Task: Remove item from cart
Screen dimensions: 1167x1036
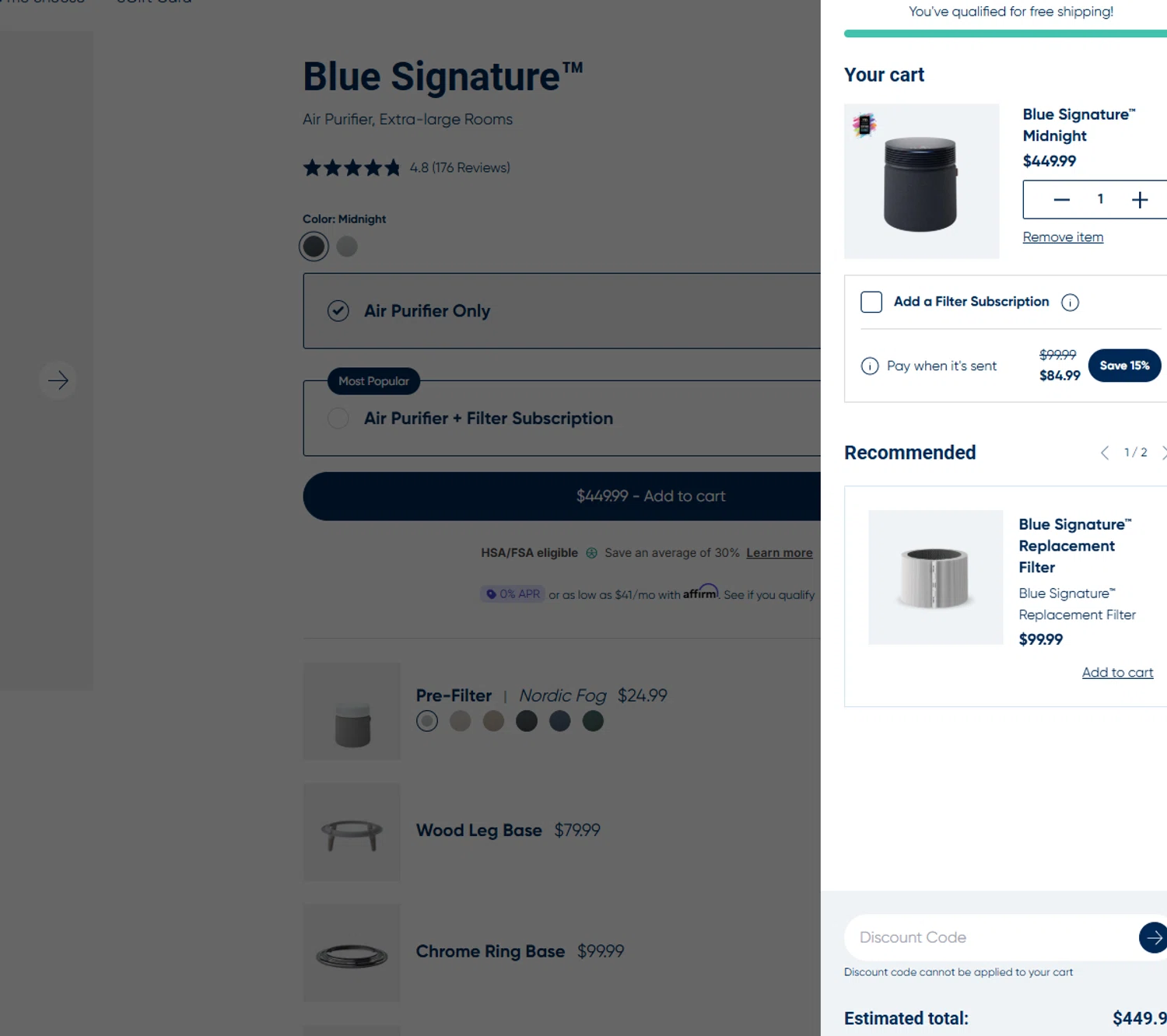Action: (x=1063, y=237)
